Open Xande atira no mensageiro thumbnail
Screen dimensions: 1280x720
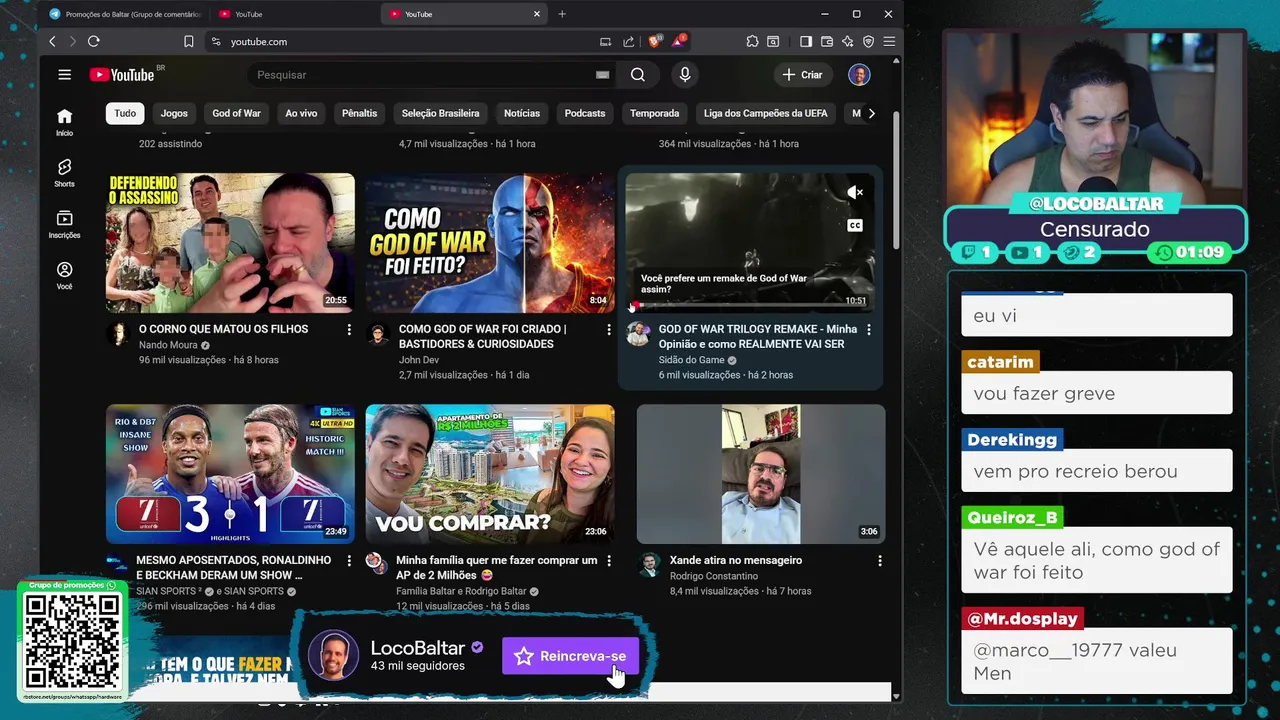click(761, 474)
